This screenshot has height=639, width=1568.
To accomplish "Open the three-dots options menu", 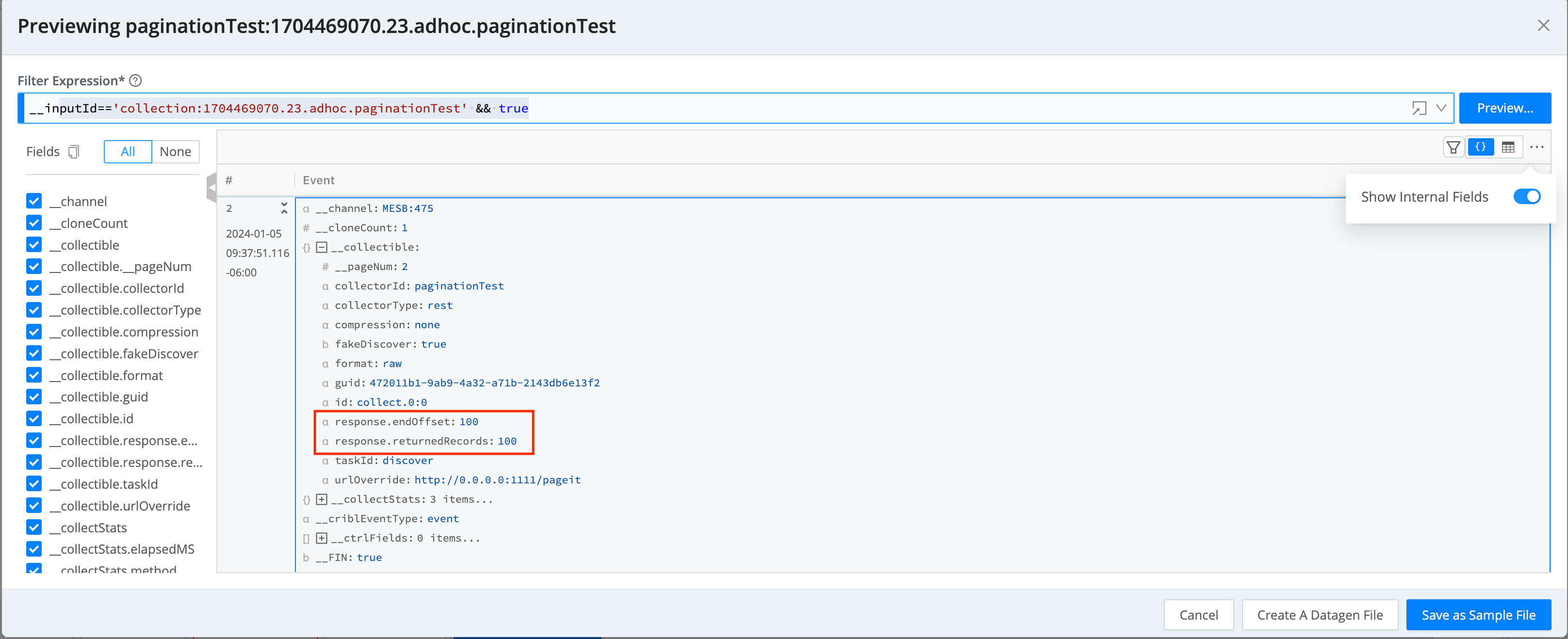I will pos(1536,147).
